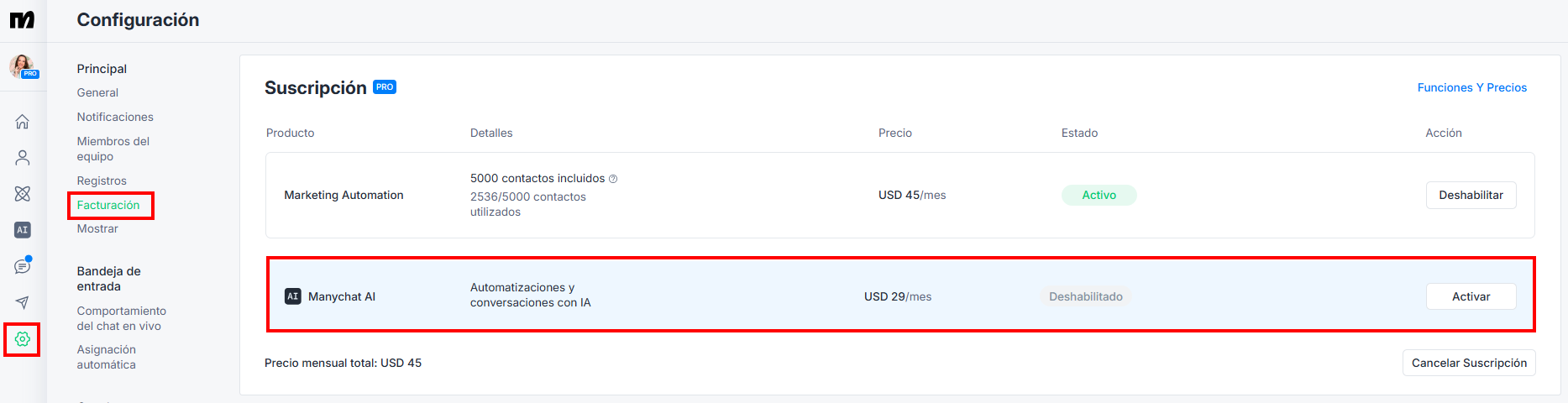
Task: Open the Contacts person icon
Action: (x=23, y=158)
